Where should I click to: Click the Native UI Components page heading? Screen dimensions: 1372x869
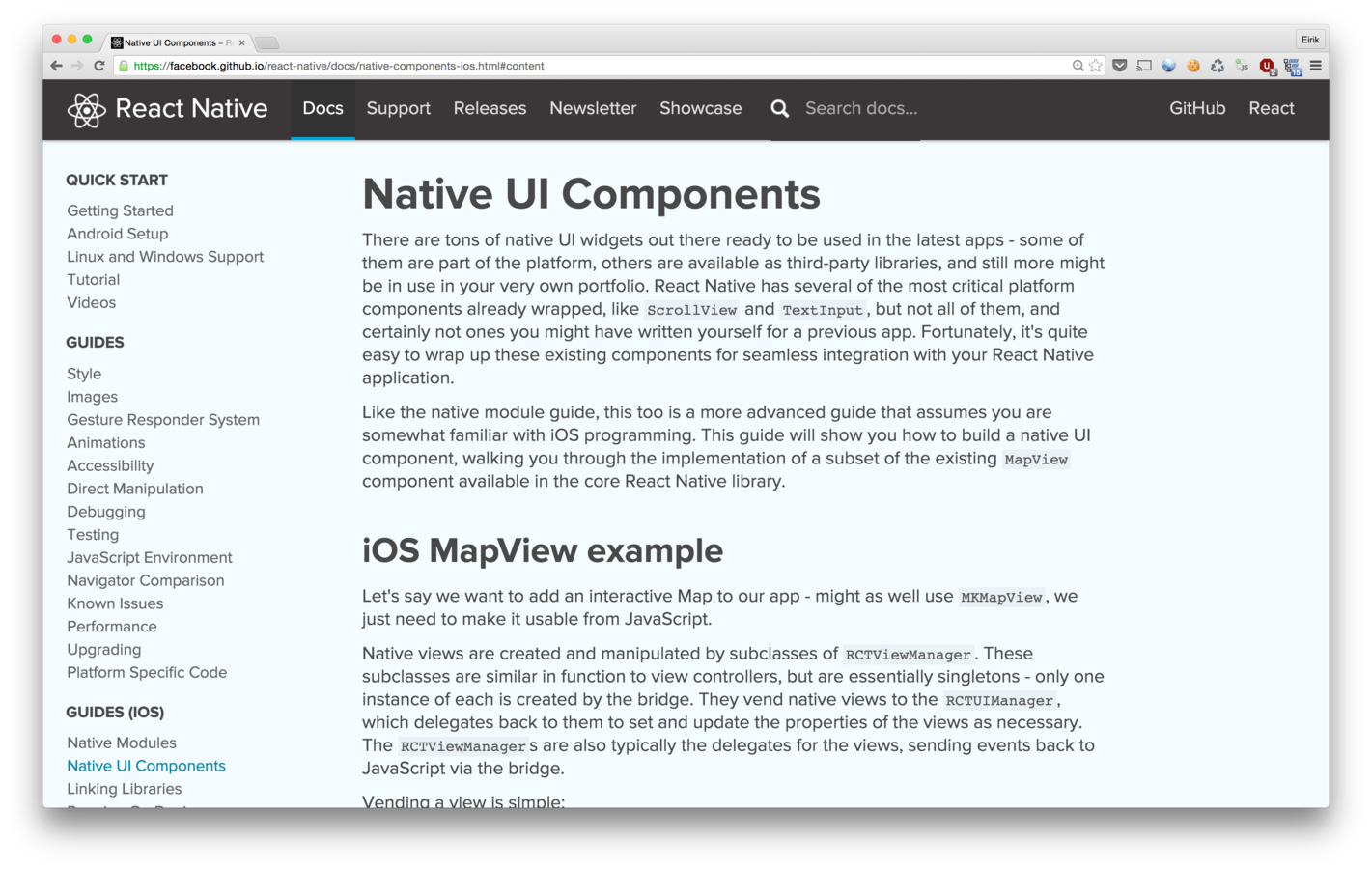click(591, 195)
